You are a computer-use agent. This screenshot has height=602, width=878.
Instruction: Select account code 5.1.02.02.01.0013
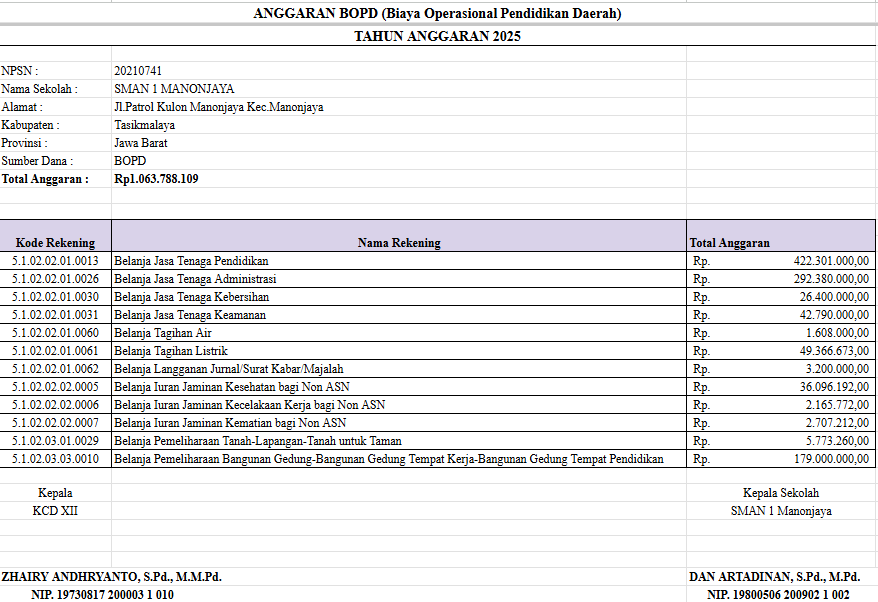(56, 261)
